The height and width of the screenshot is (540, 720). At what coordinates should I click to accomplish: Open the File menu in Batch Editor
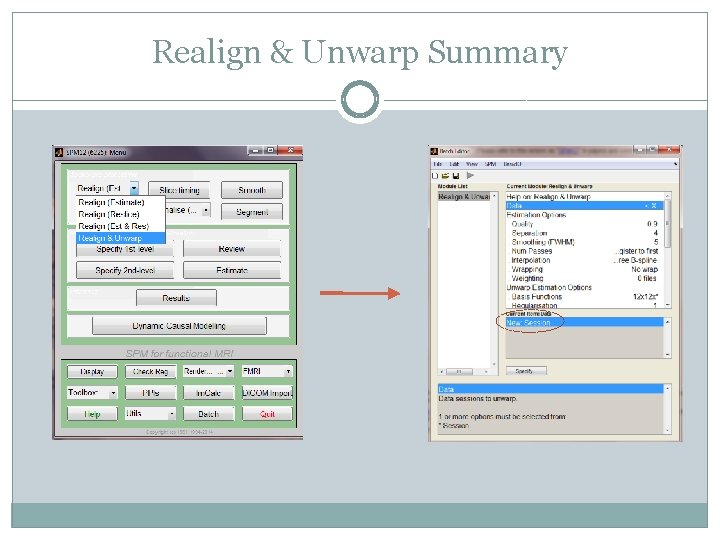click(438, 164)
